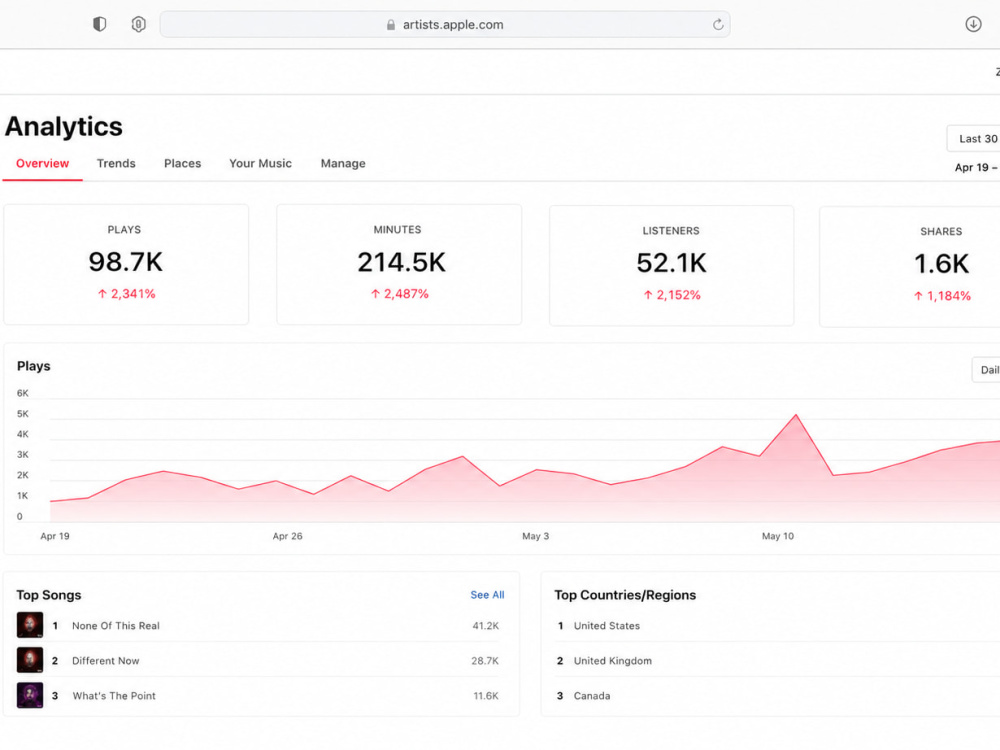
Task: Click album artwork for Different Now
Action: point(30,660)
